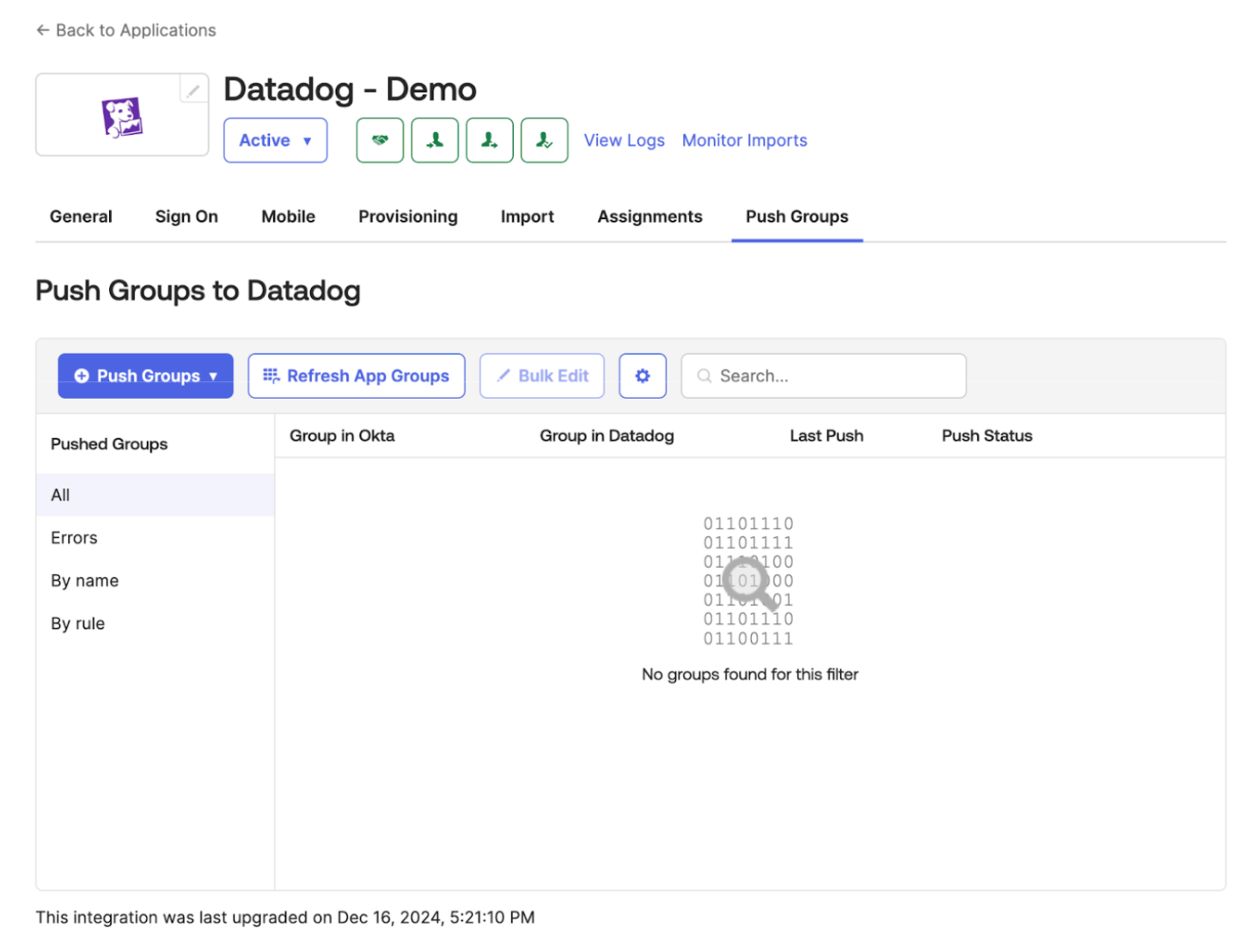This screenshot has height=952, width=1257.
Task: Select the Push Groups tab
Action: click(x=797, y=217)
